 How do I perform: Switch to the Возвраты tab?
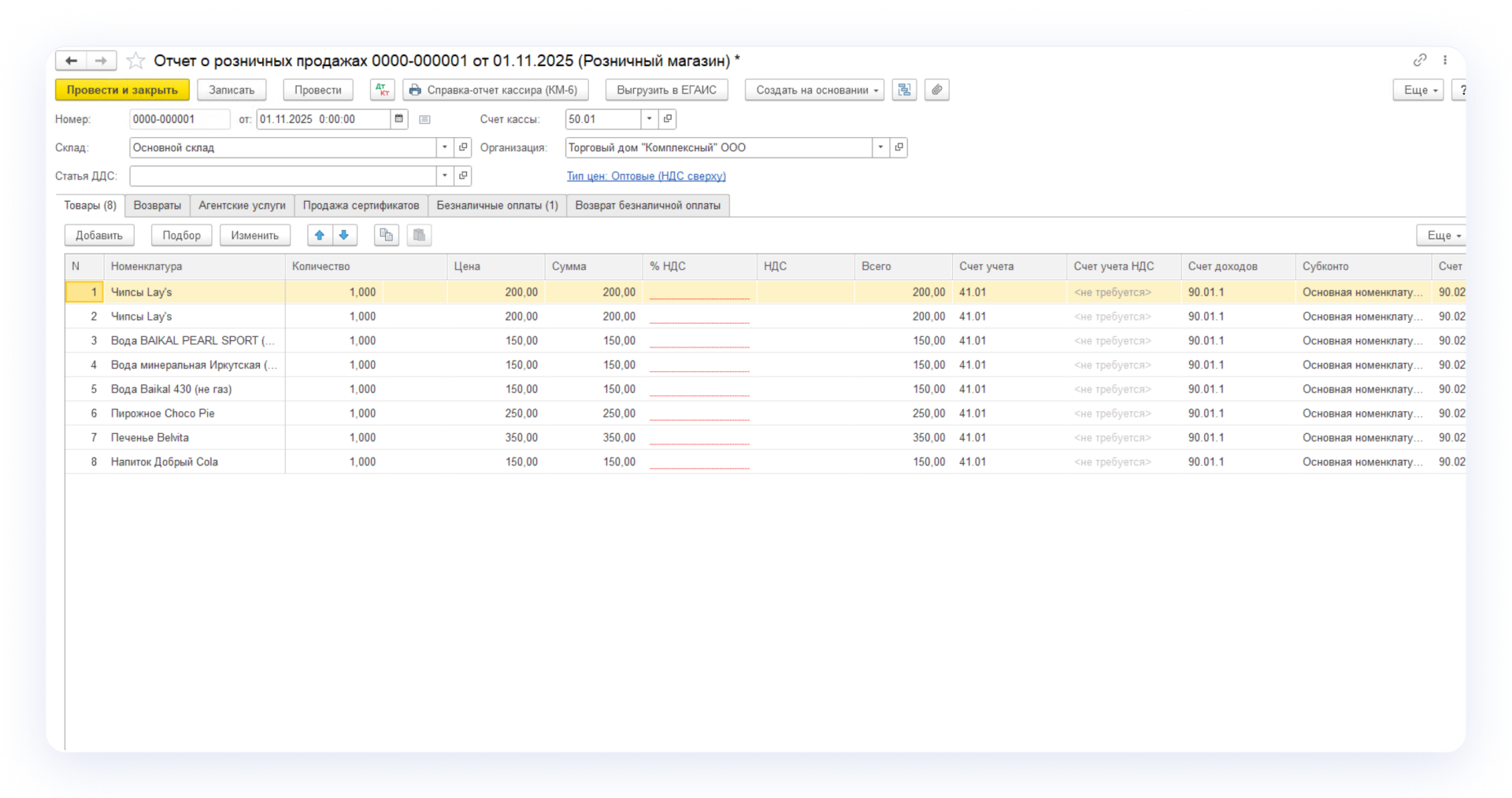157,206
